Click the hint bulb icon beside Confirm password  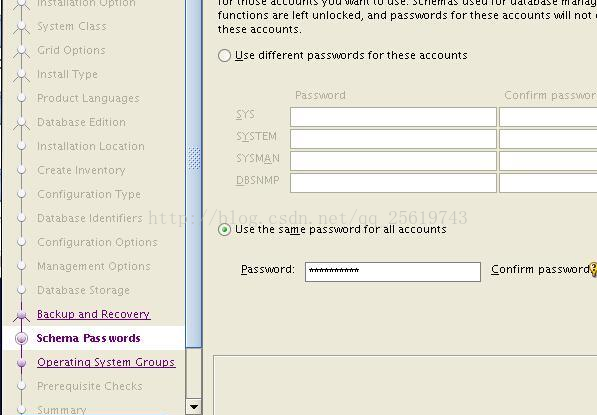(x=593, y=269)
